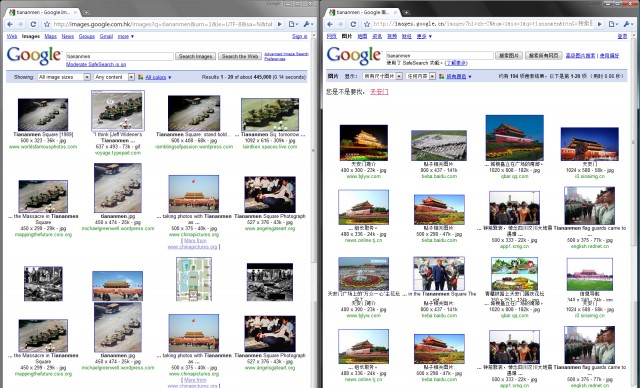
Task: Open a new tab in the google.cn window
Action: (406, 12)
